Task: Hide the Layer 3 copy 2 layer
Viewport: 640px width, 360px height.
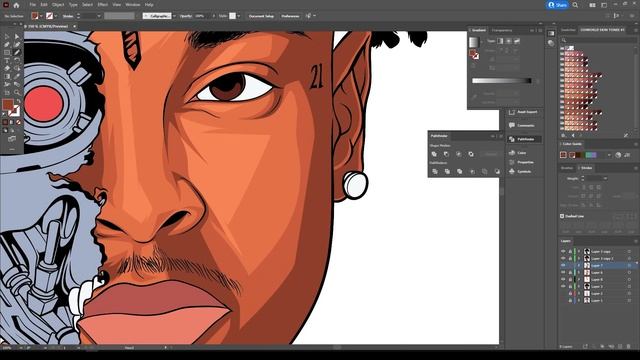Action: pyautogui.click(x=563, y=258)
